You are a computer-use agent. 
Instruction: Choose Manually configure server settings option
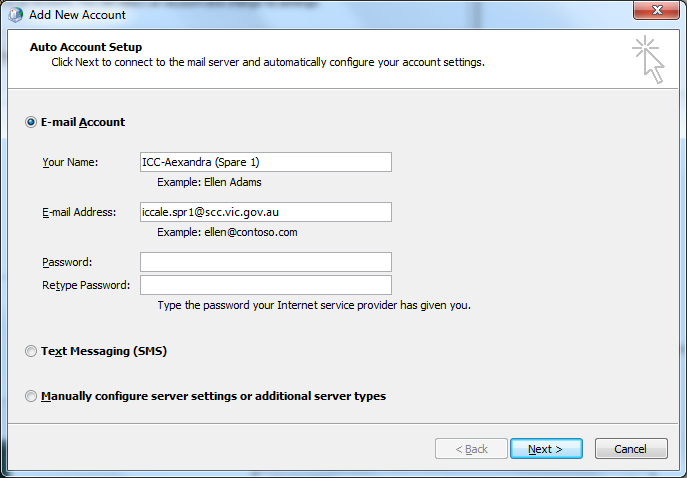(x=31, y=396)
